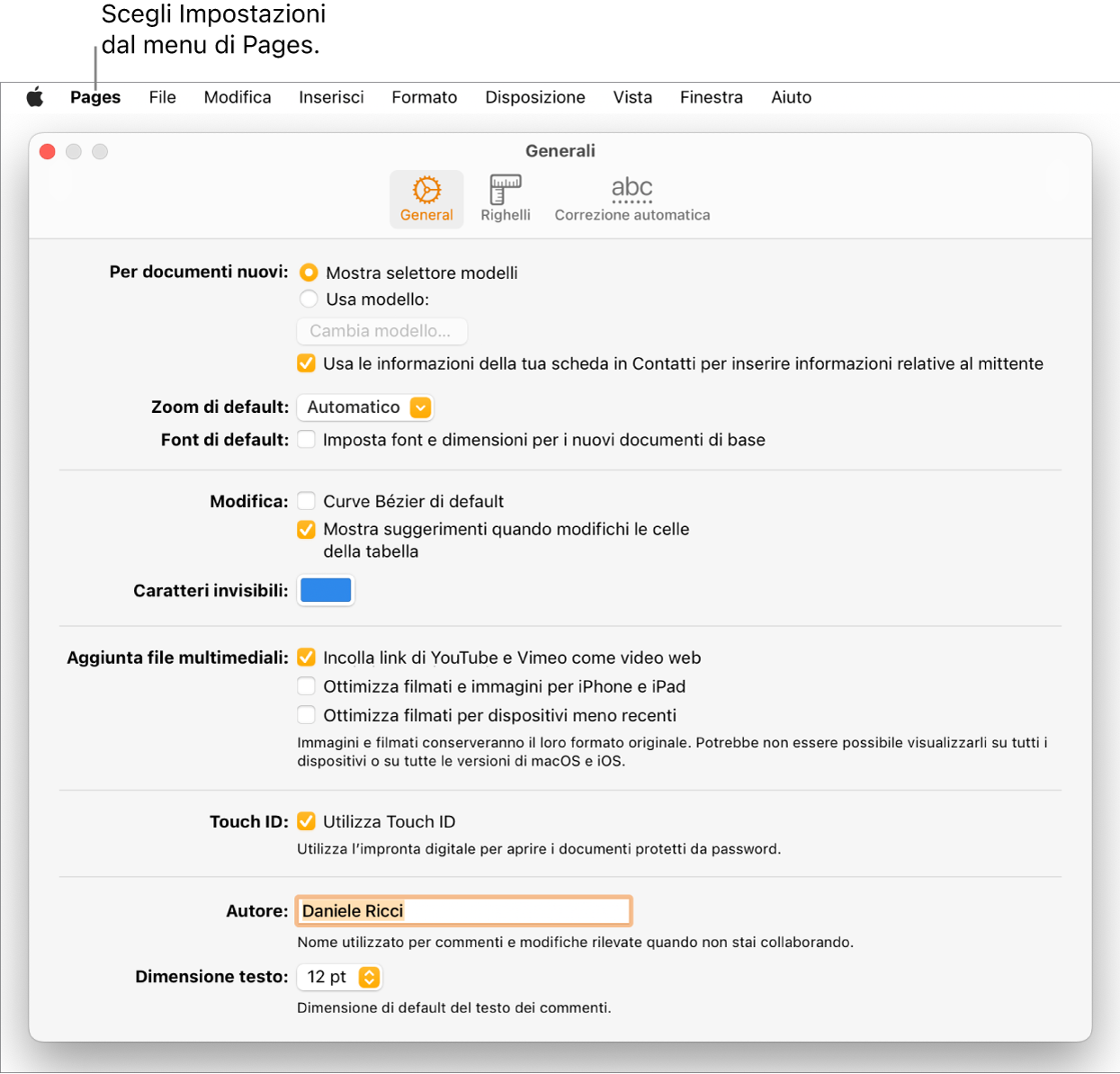Viewport: 1120px width, 1074px height.
Task: Click the Autore name text field
Action: point(464,911)
